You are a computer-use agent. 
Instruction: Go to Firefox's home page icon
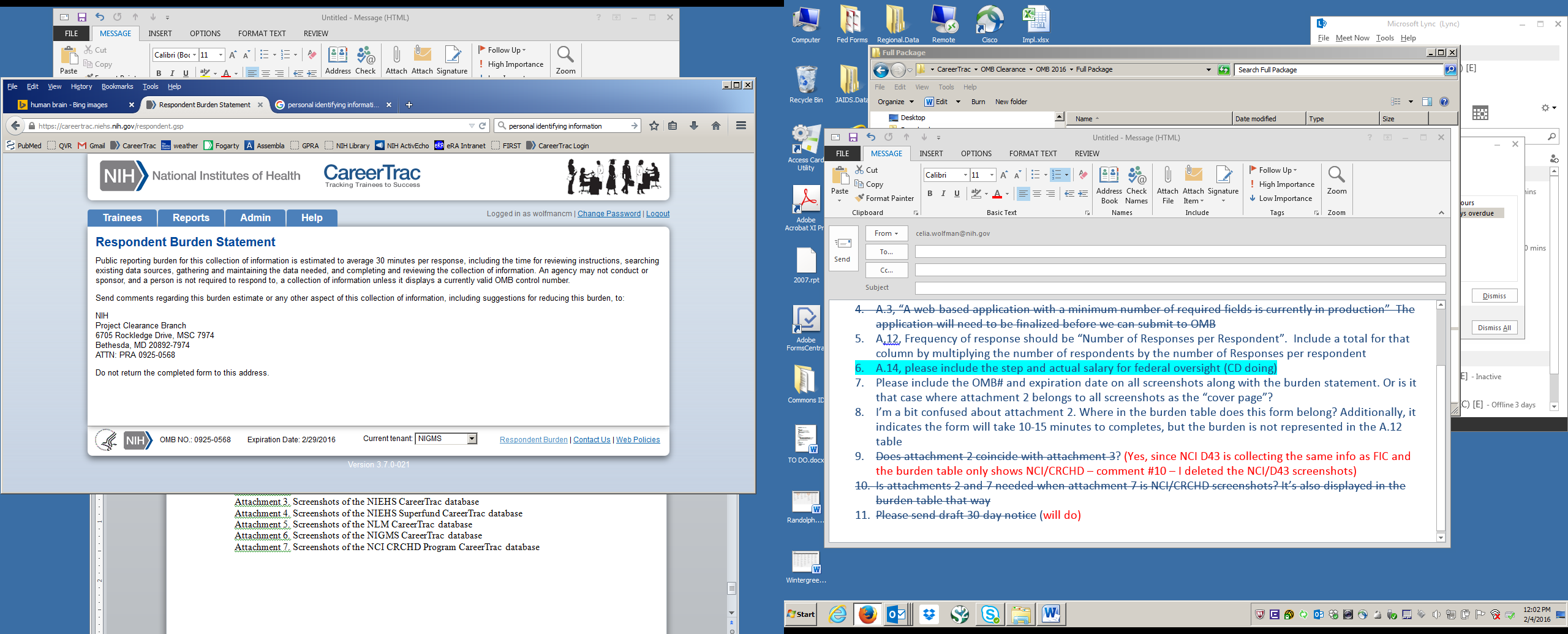pos(715,126)
